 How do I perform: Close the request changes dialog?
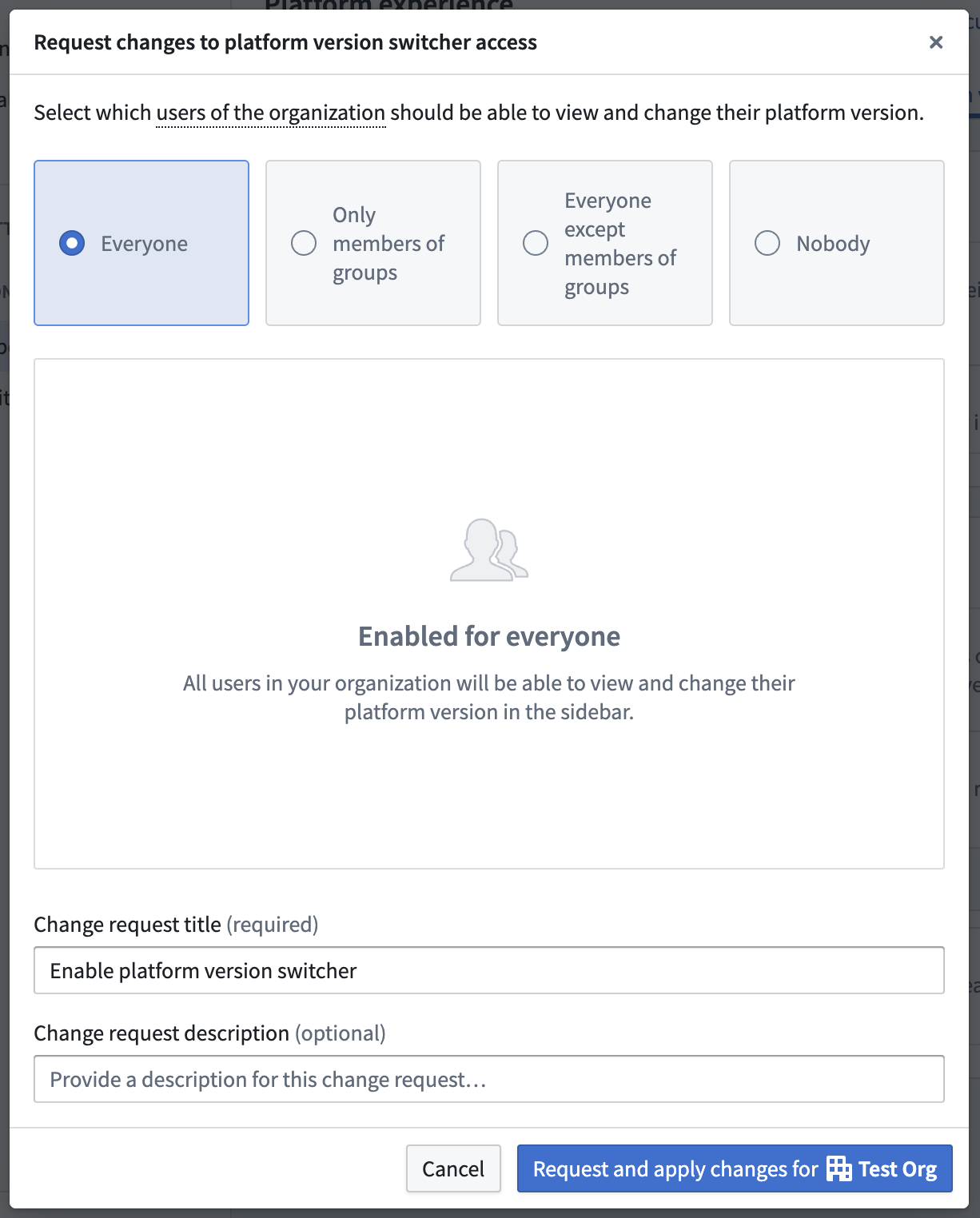point(936,42)
